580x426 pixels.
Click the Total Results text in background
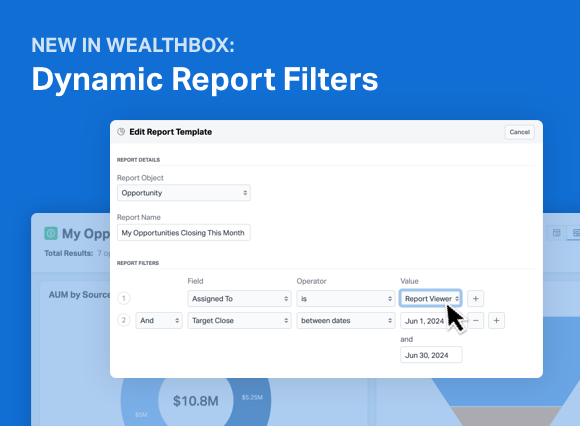(69, 253)
